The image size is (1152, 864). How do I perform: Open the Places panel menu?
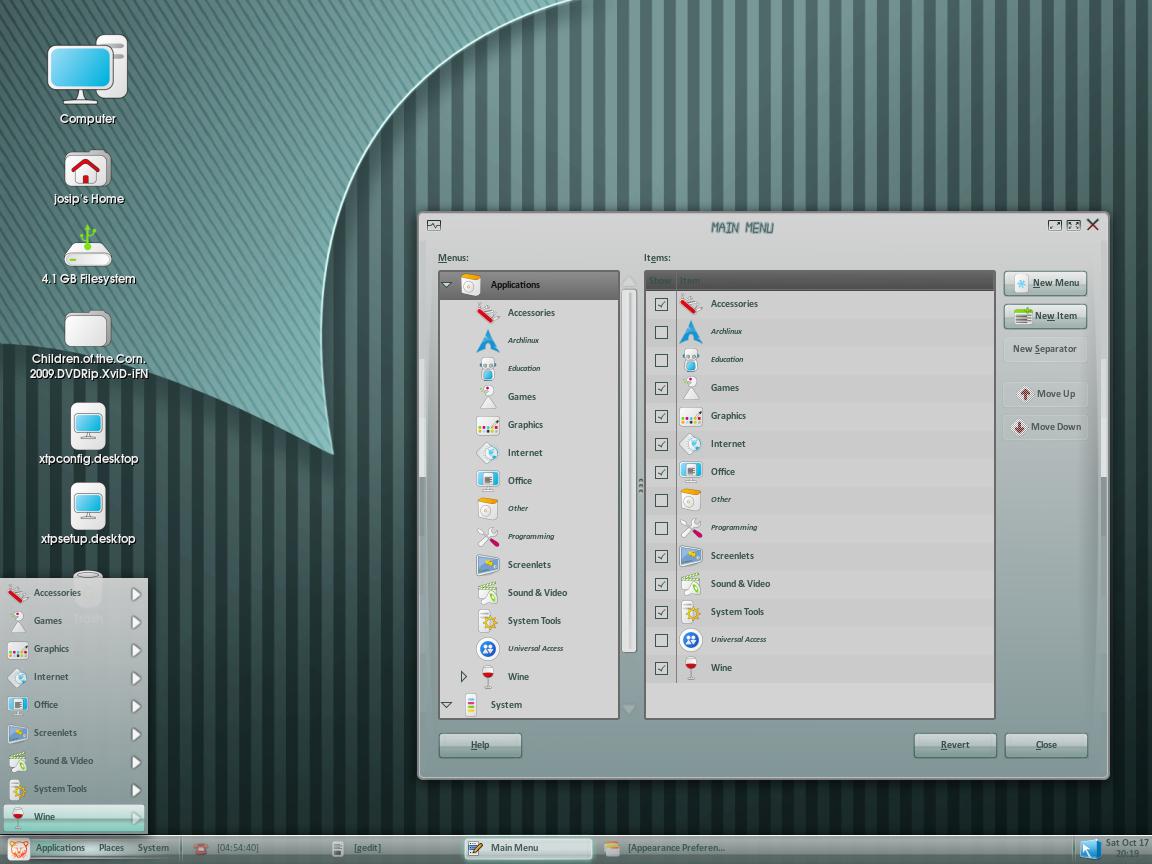(x=111, y=848)
